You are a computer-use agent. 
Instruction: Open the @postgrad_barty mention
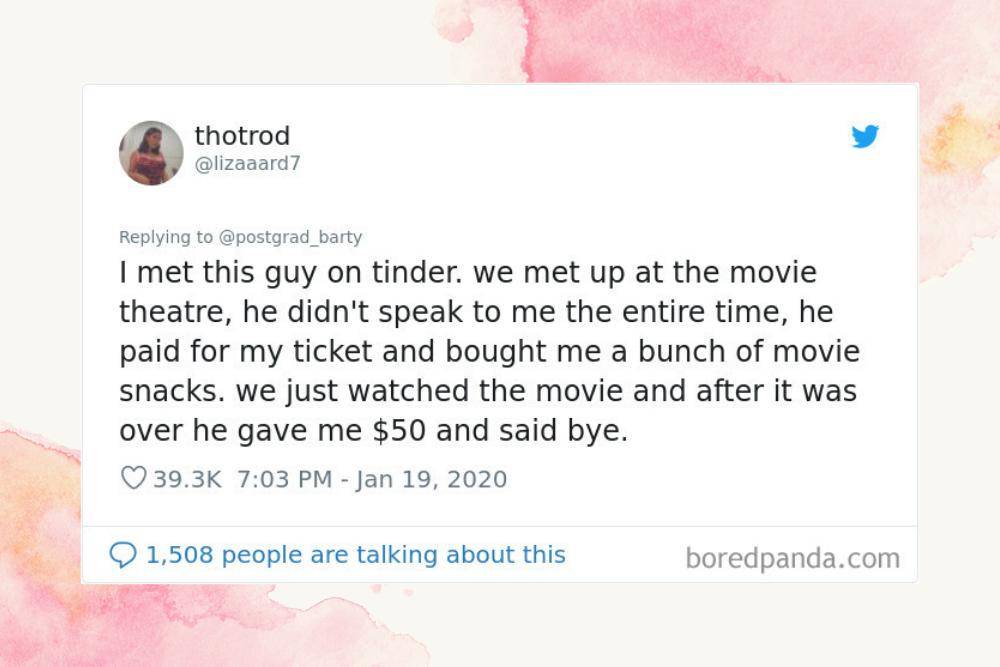(x=290, y=237)
